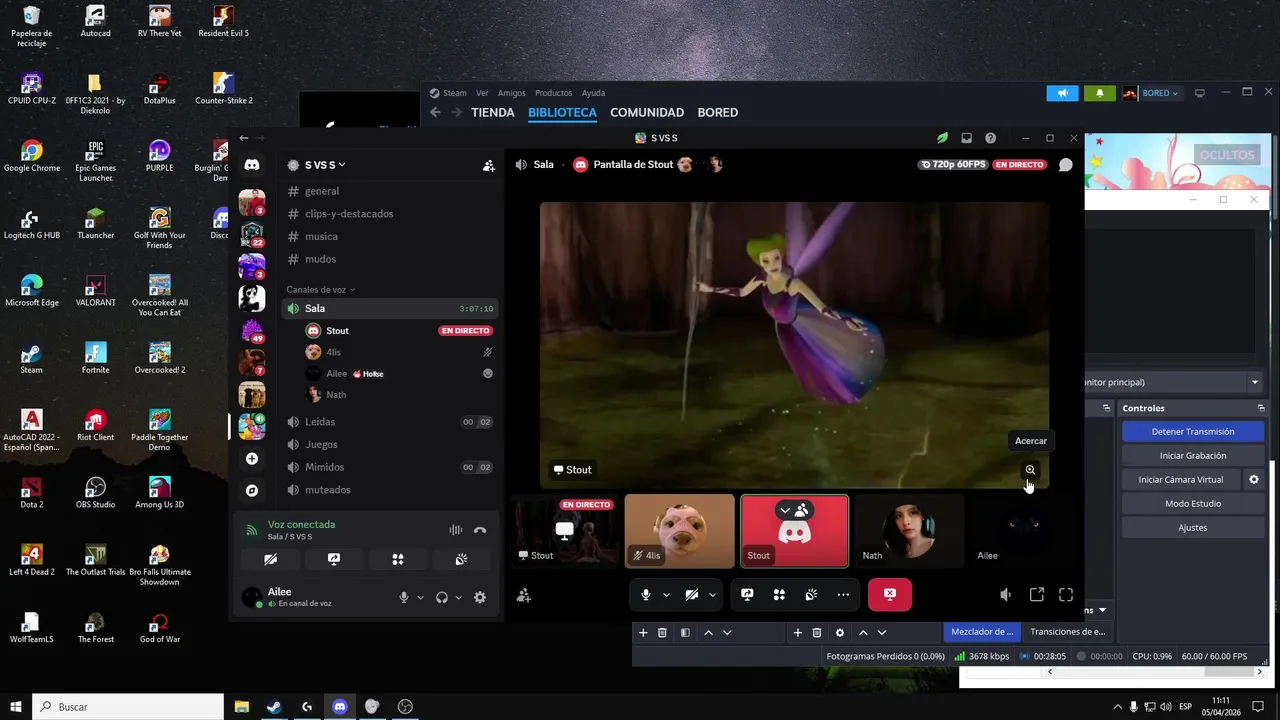Click Acercar zoom magnifier on stream
1280x720 pixels.
pos(1030,470)
